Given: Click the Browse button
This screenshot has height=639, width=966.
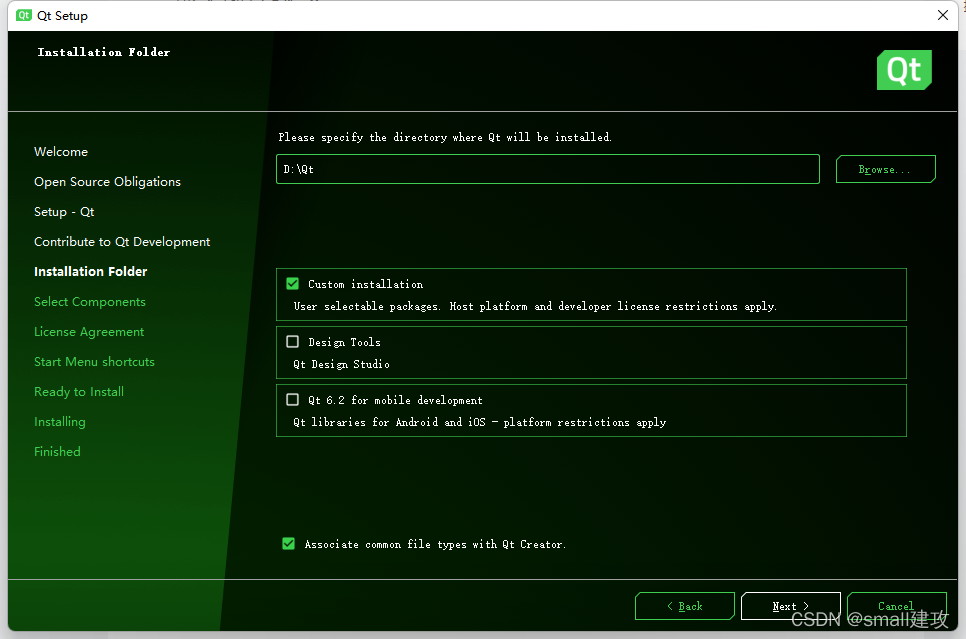Looking at the screenshot, I should (885, 169).
